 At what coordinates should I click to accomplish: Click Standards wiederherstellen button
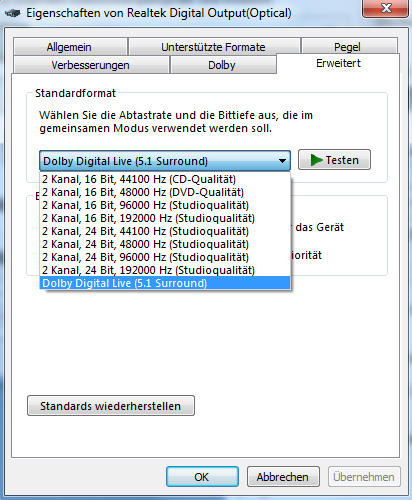[111, 406]
